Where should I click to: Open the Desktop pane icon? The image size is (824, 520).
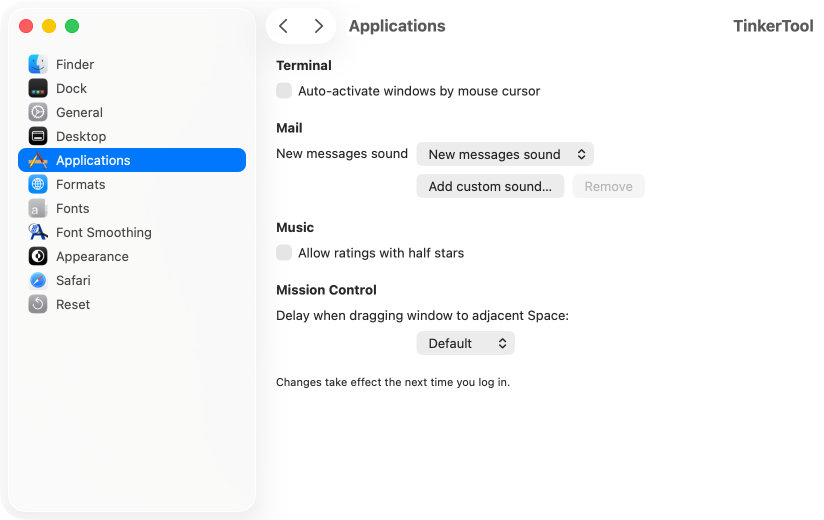click(x=38, y=136)
